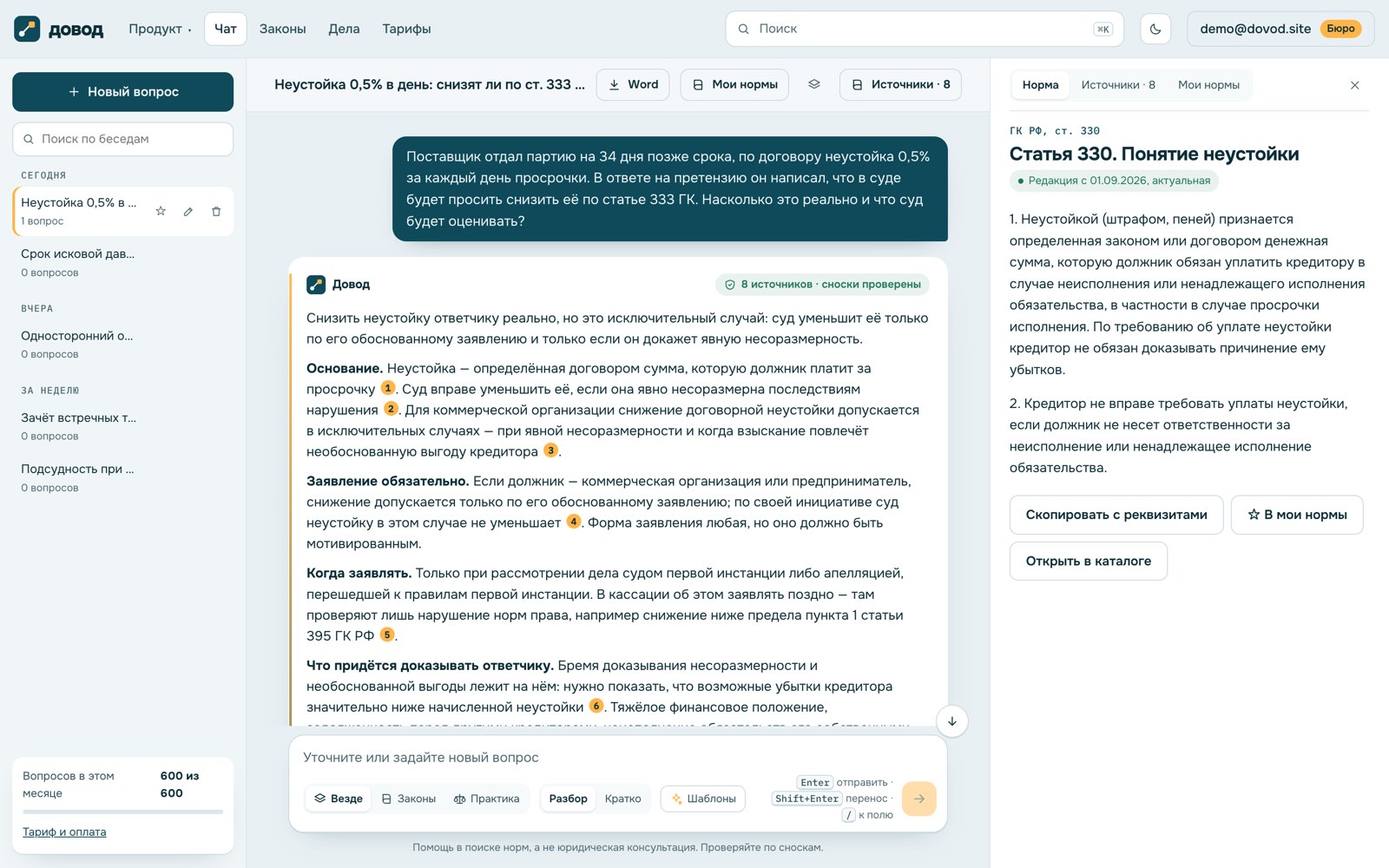Open the Шаблоны templates button
1389x868 pixels.
click(x=703, y=799)
